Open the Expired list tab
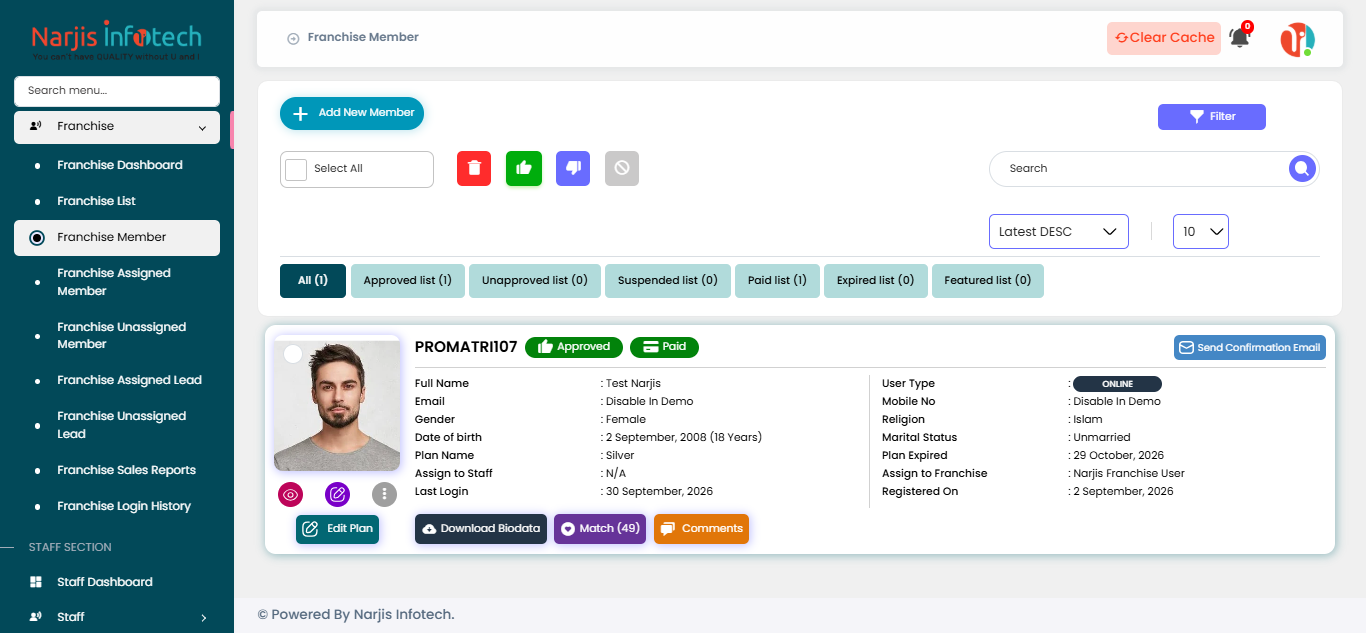1366x633 pixels. [x=876, y=281]
